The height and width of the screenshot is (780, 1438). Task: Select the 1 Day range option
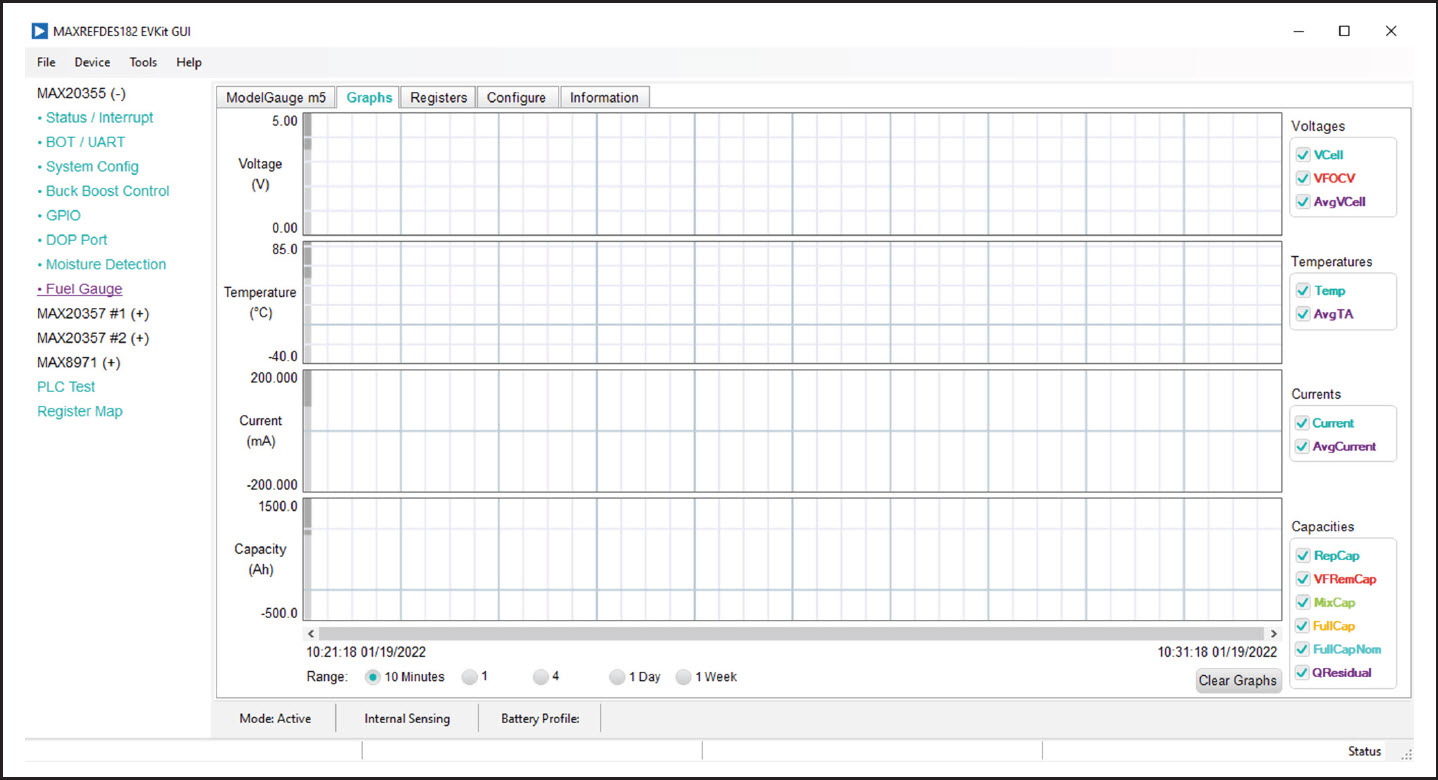click(618, 677)
